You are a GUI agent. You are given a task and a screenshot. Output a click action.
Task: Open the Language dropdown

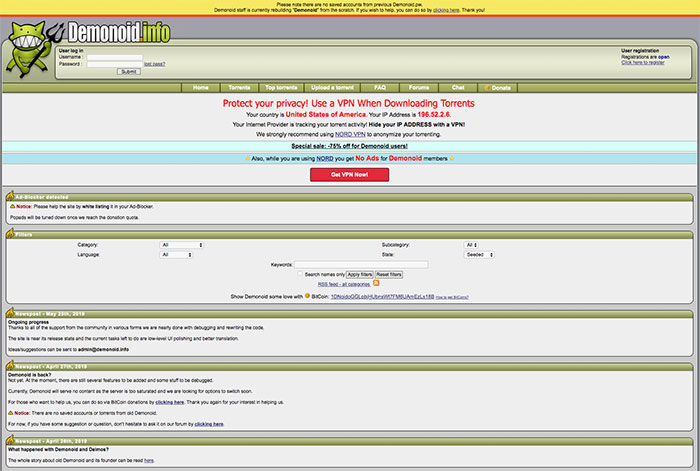[176, 254]
